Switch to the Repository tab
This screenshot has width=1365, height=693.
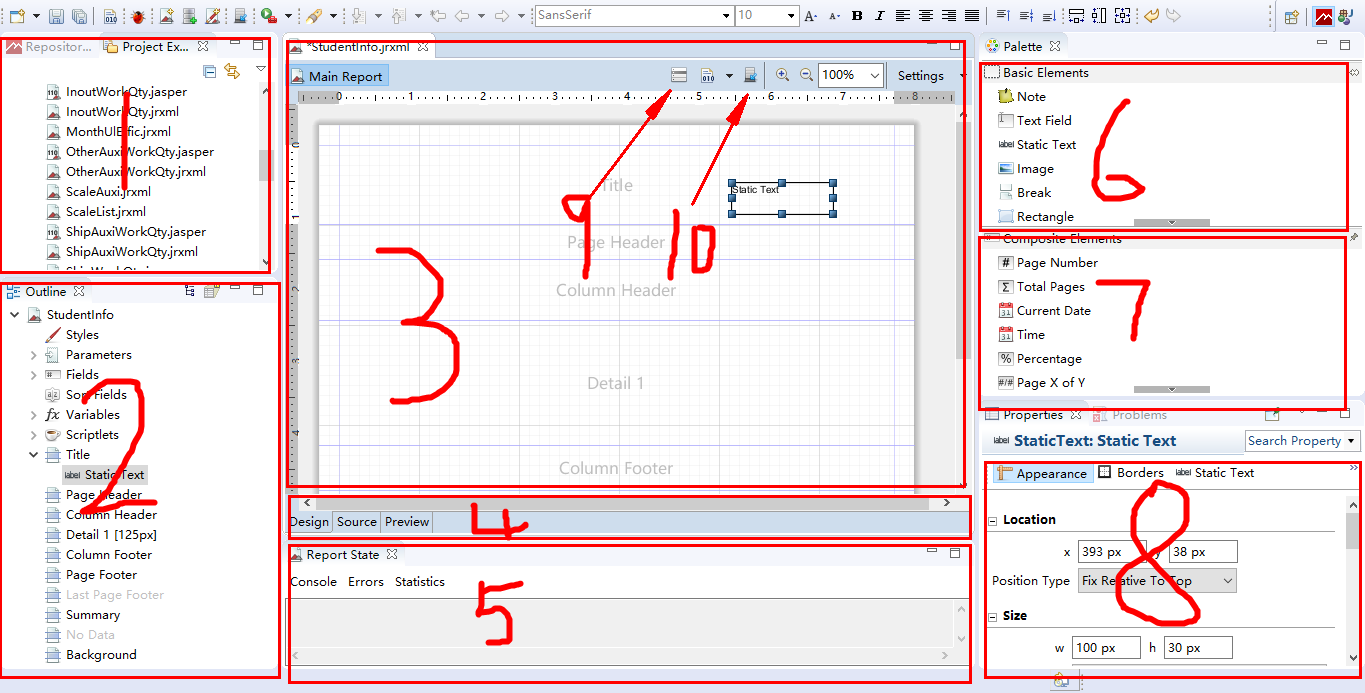coord(50,47)
